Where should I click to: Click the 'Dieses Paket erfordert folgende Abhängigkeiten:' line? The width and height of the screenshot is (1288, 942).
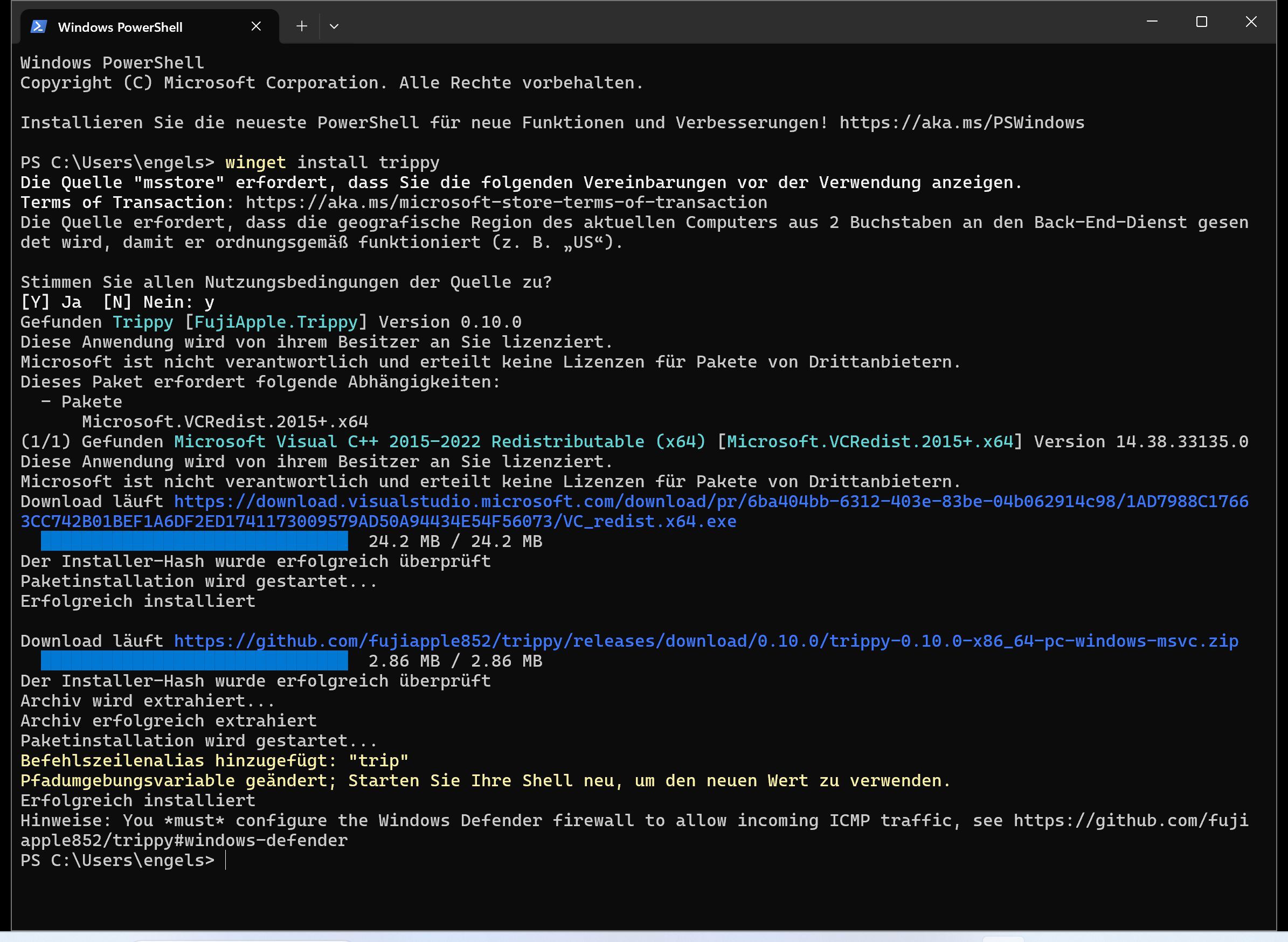(261, 382)
